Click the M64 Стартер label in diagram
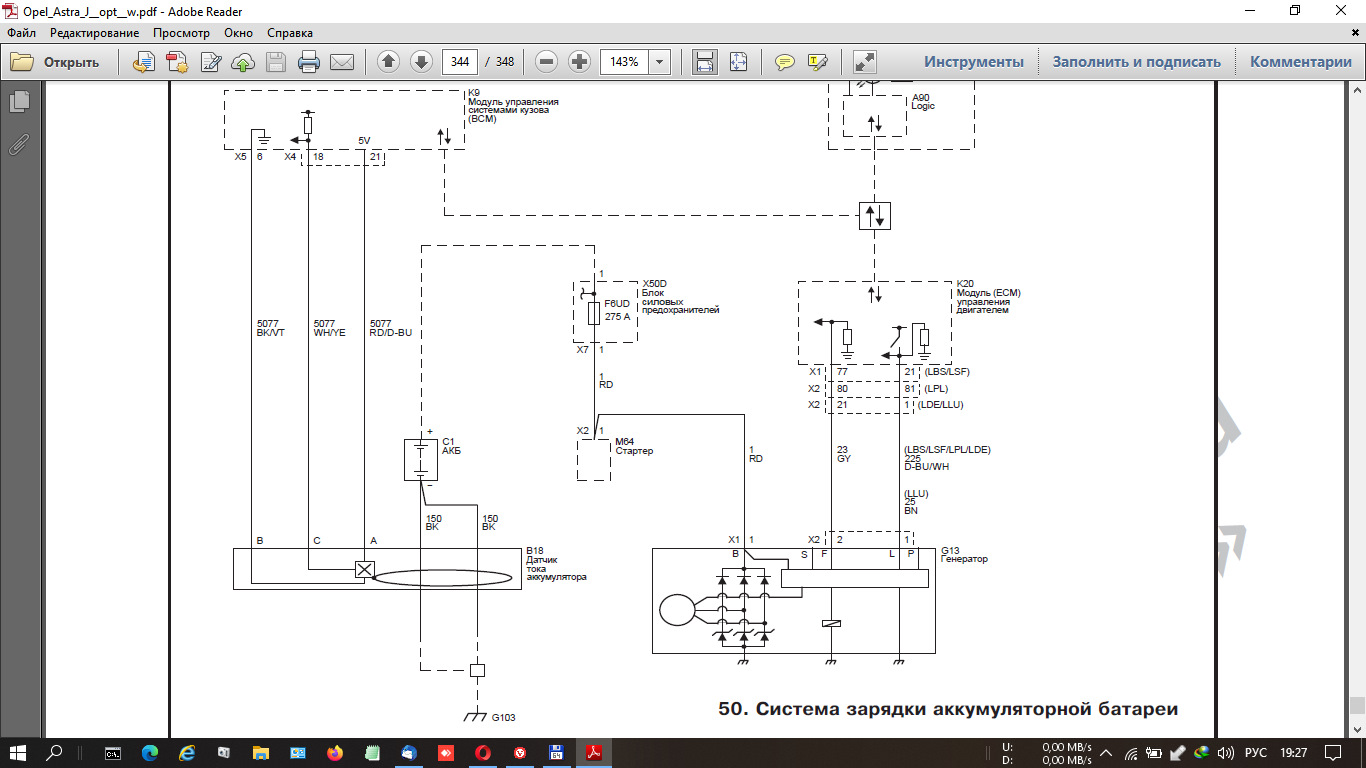Viewport: 1366px width, 768px height. pyautogui.click(x=634, y=446)
